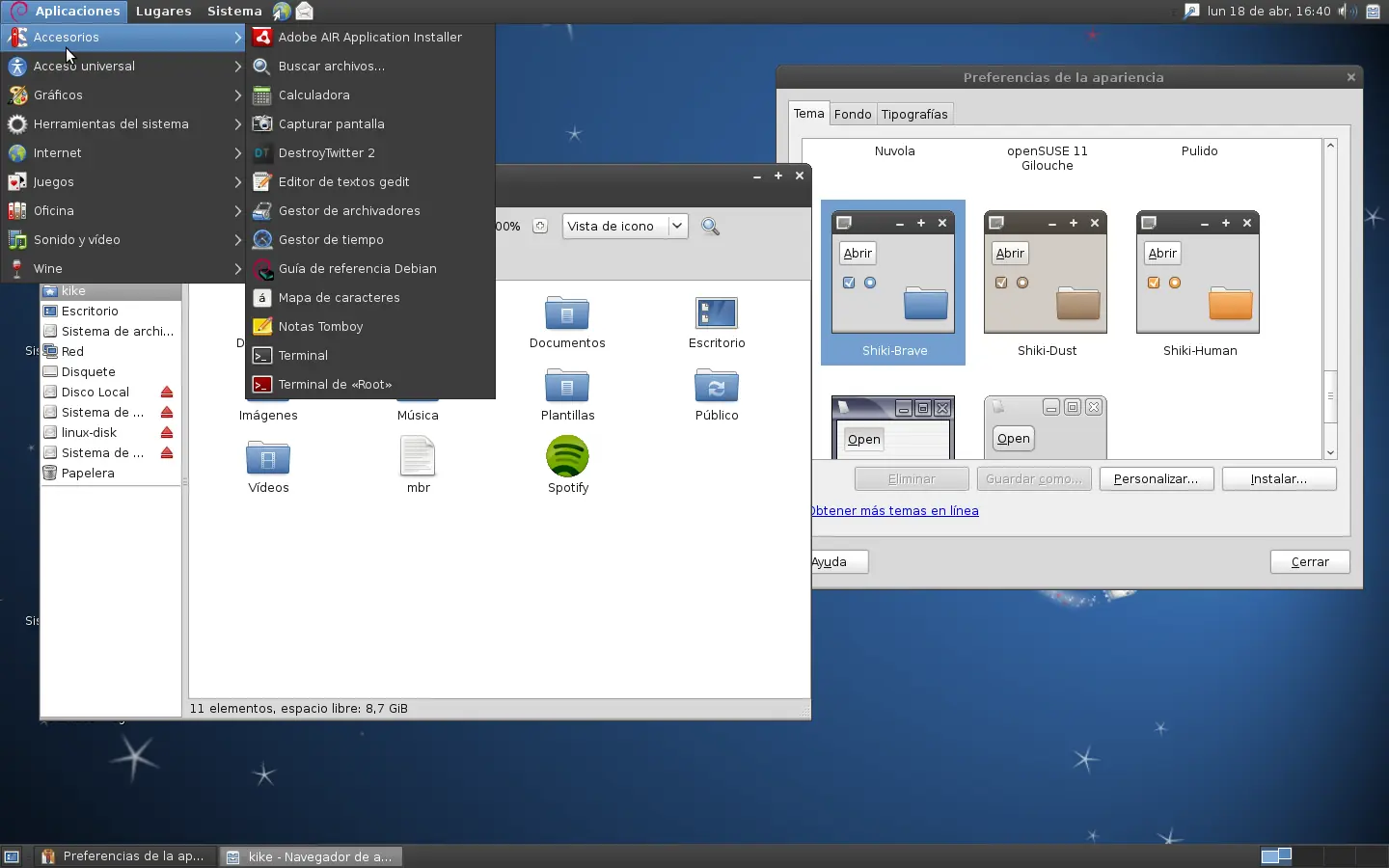This screenshot has width=1389, height=868.
Task: Open Papelera from the sidebar
Action: pyautogui.click(x=89, y=473)
